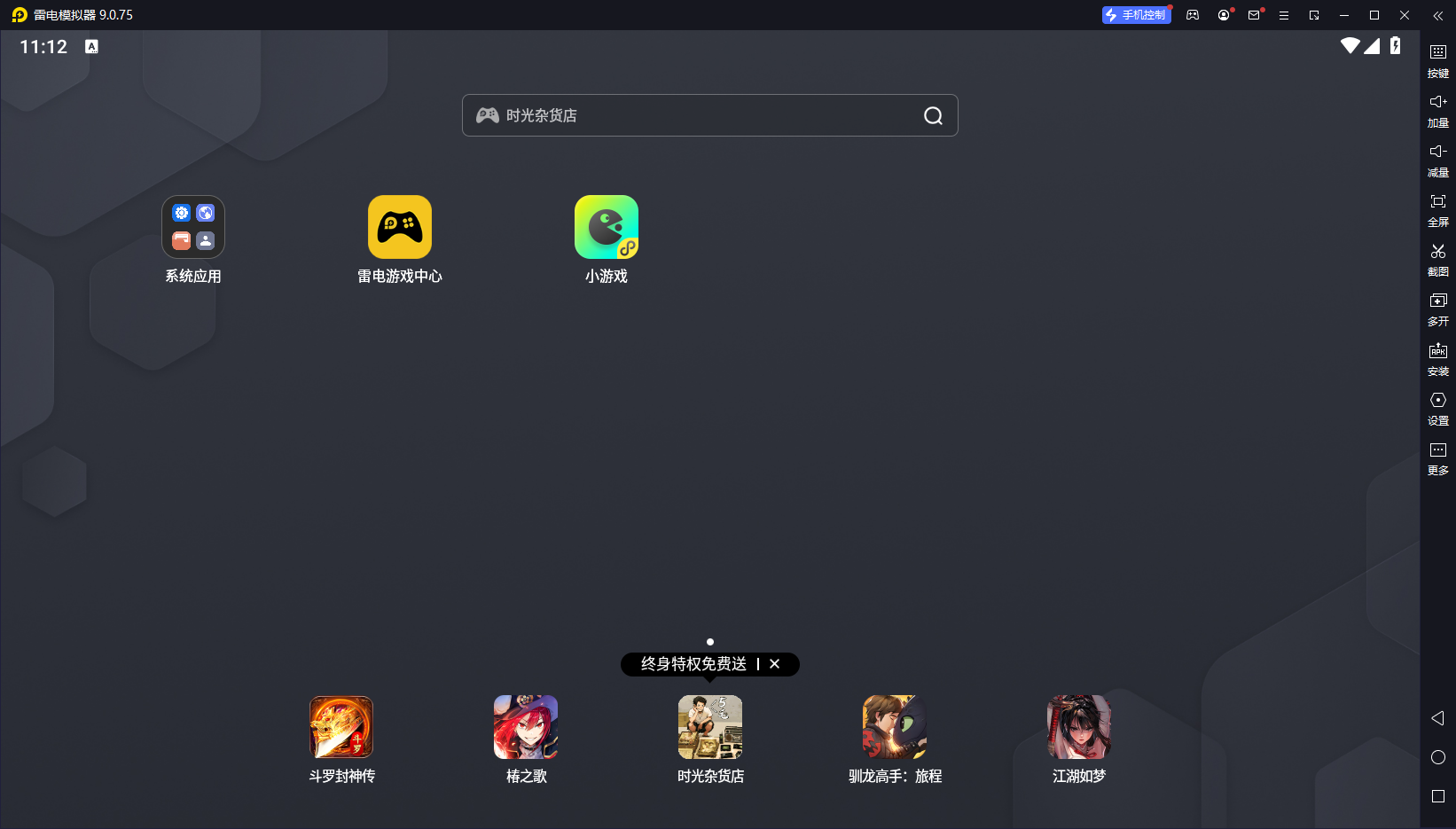Click the battery status icon
This screenshot has height=829, width=1456.
point(1396,46)
